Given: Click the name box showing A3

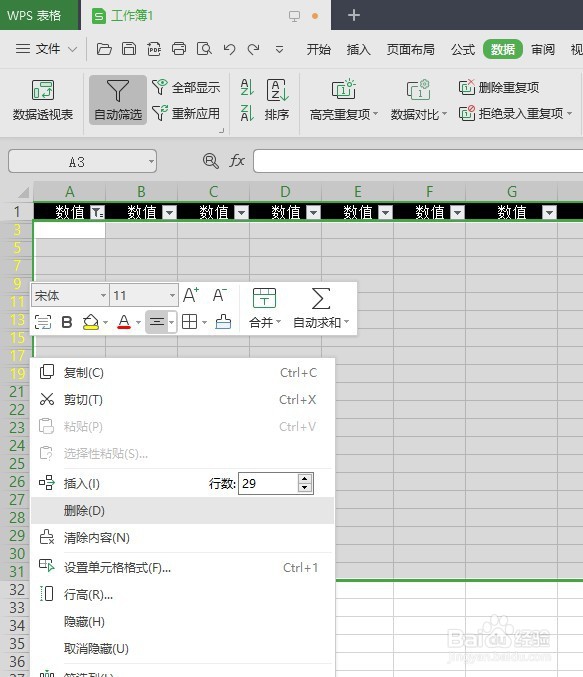Looking at the screenshot, I should pyautogui.click(x=82, y=161).
